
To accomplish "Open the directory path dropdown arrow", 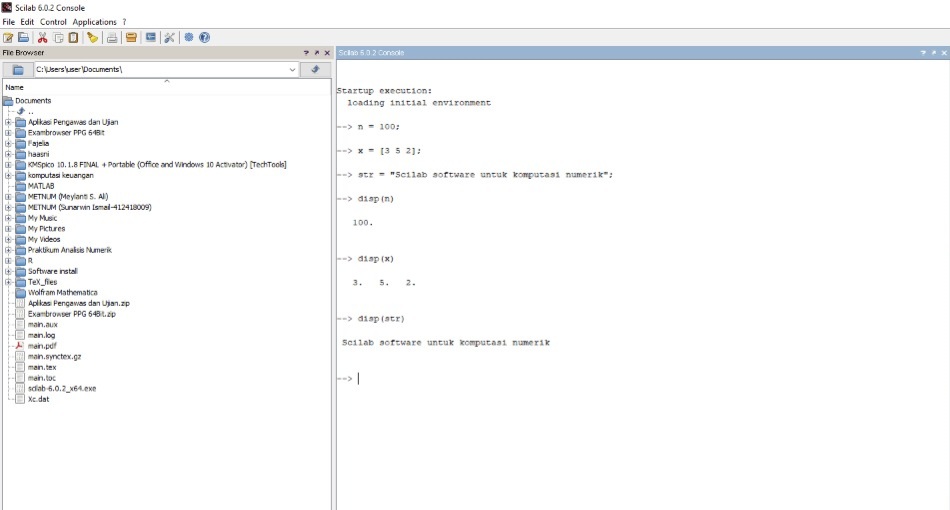I will (x=292, y=70).
